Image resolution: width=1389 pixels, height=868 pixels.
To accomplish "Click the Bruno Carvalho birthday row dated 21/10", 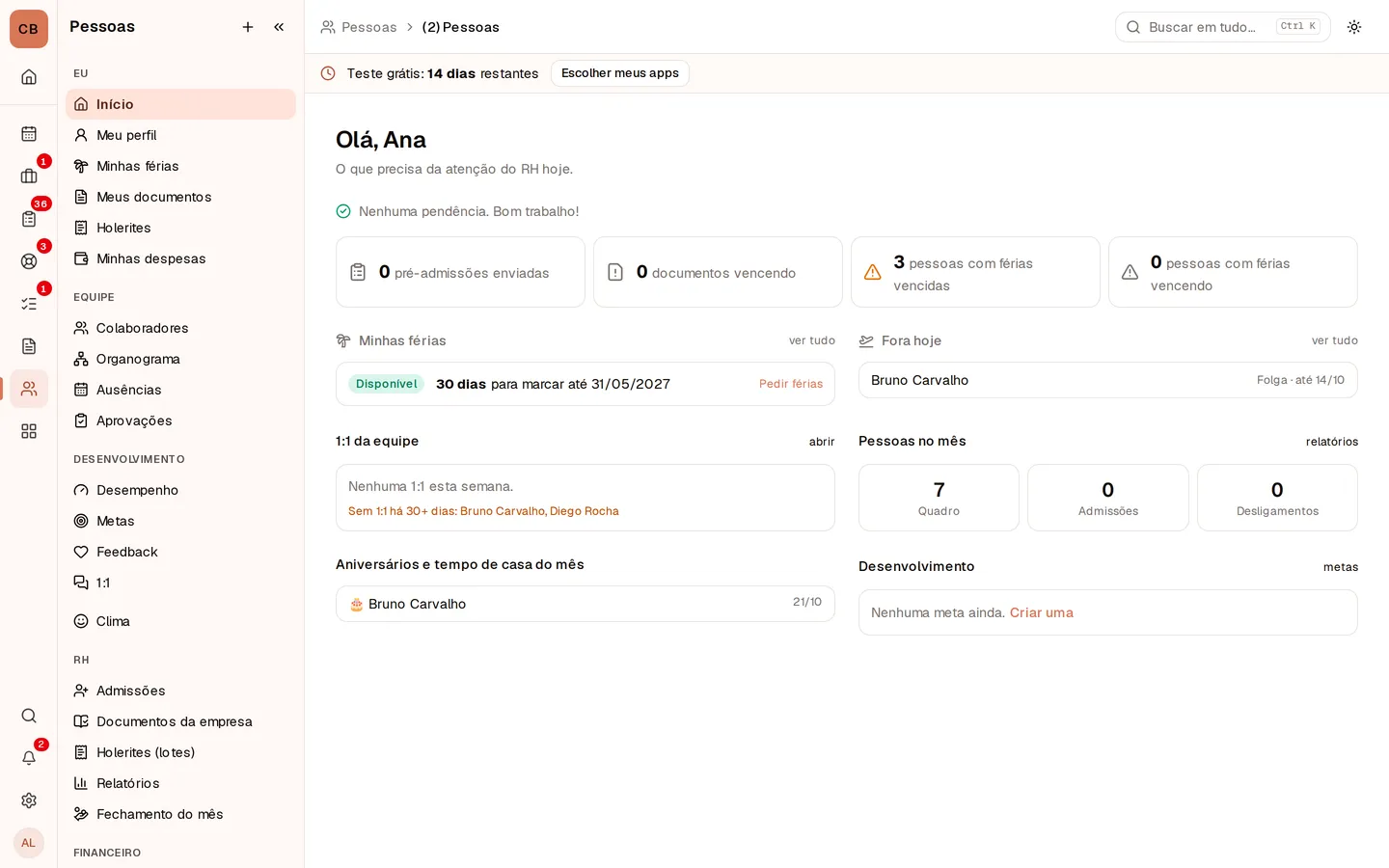I will [586, 604].
